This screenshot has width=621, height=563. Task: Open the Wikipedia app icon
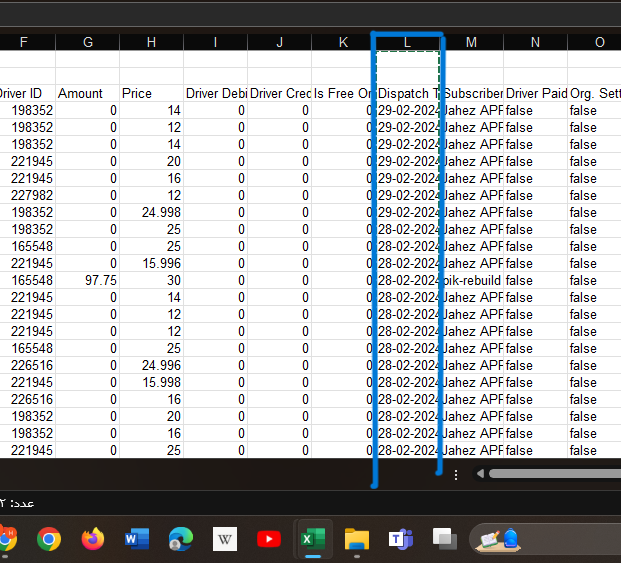click(x=225, y=539)
